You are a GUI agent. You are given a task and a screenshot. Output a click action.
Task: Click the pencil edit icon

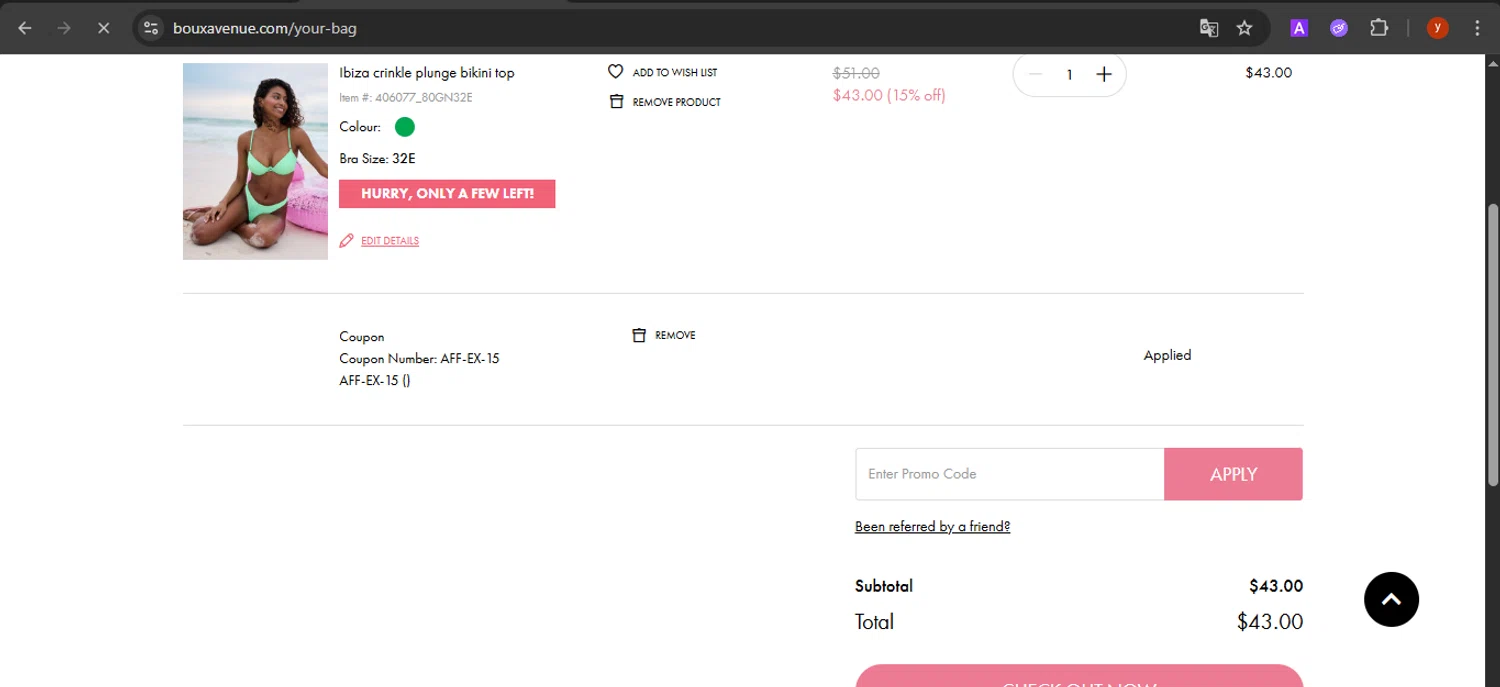click(347, 240)
